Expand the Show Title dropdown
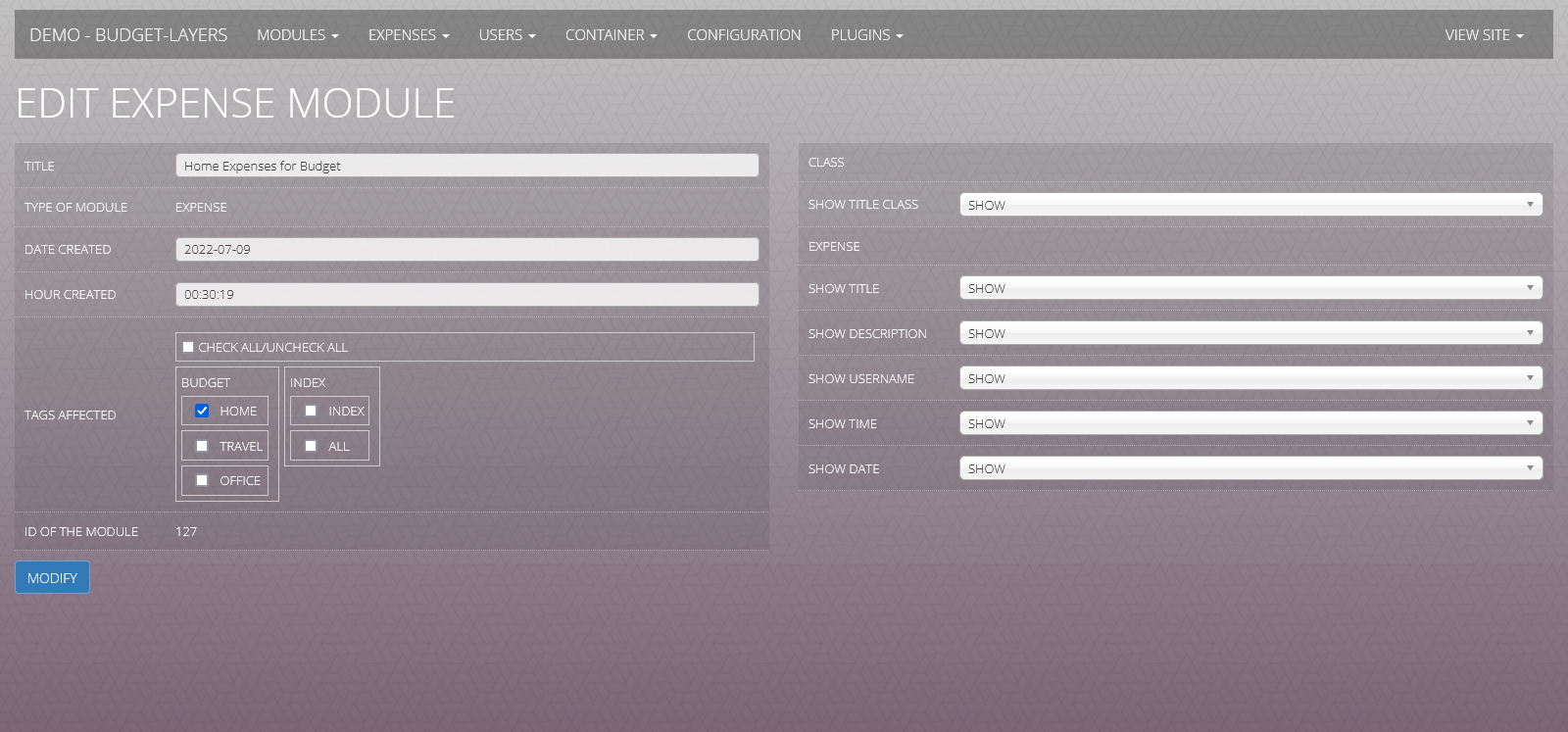1568x732 pixels. (x=1250, y=288)
